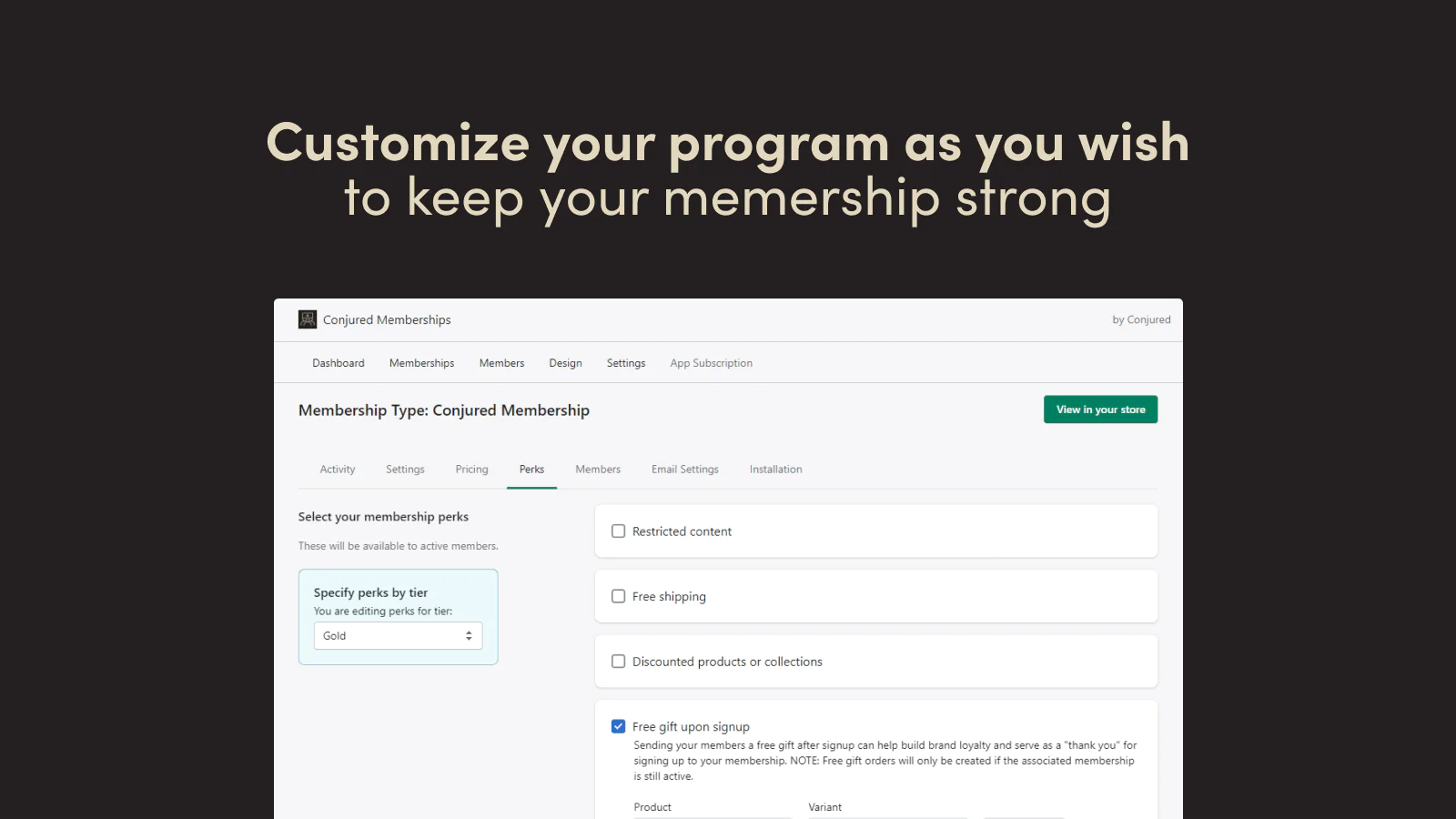The width and height of the screenshot is (1456, 819).
Task: Open the App Subscription page
Action: click(x=711, y=363)
